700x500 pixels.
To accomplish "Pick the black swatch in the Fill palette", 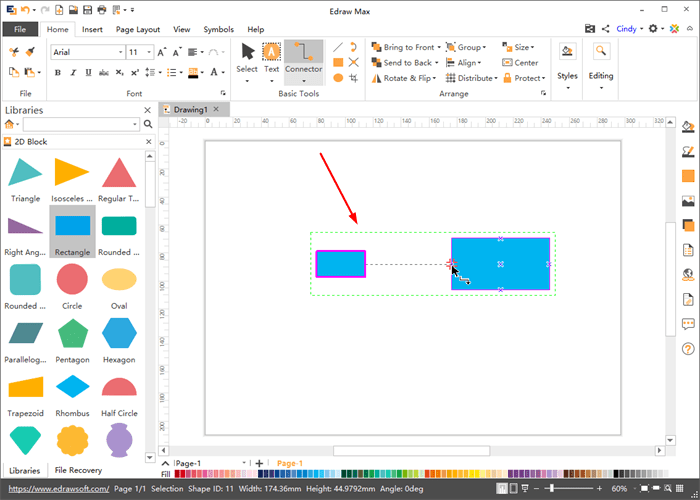I will 616,474.
